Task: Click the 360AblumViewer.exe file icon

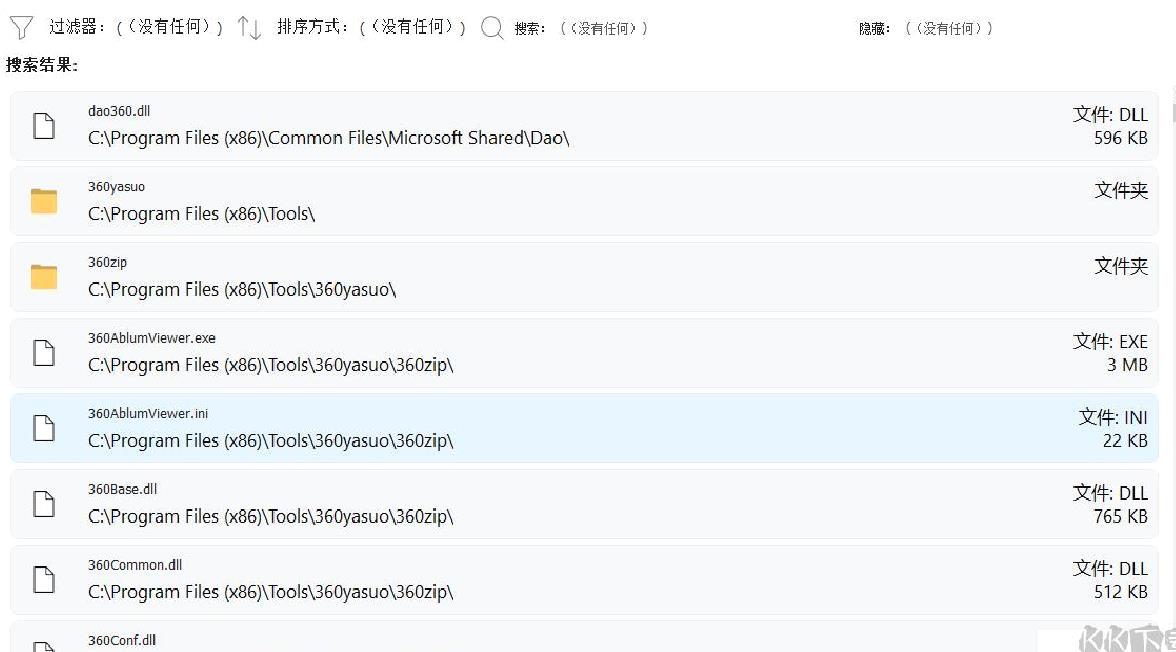Action: click(x=44, y=353)
